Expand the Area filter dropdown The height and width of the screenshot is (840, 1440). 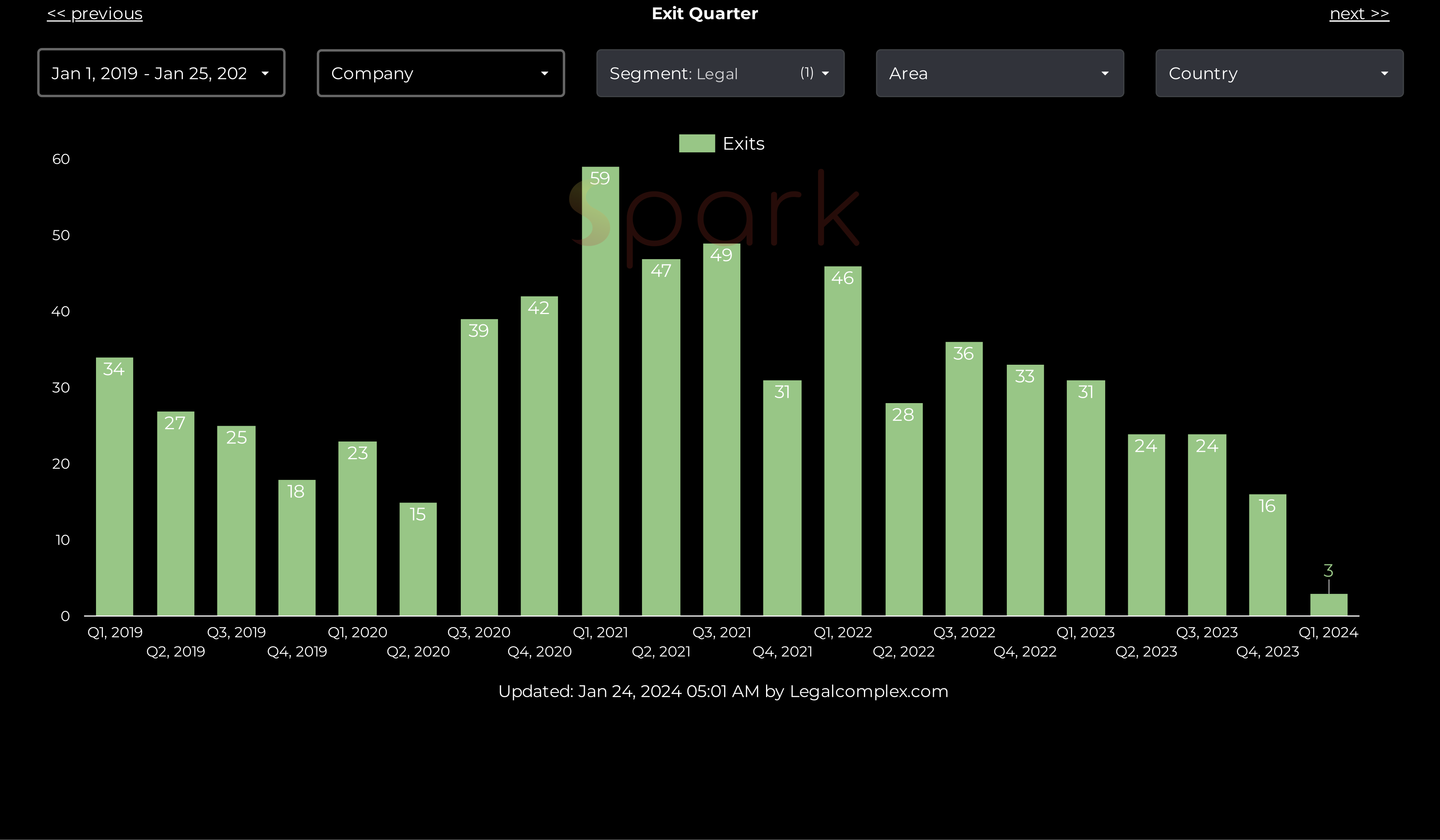coord(1000,73)
